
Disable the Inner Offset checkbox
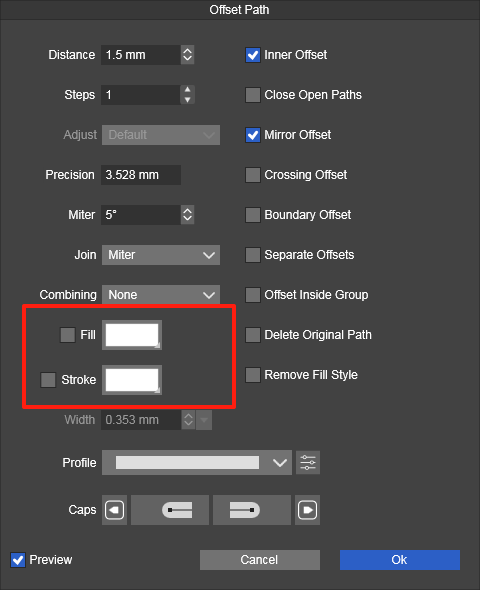click(x=253, y=55)
